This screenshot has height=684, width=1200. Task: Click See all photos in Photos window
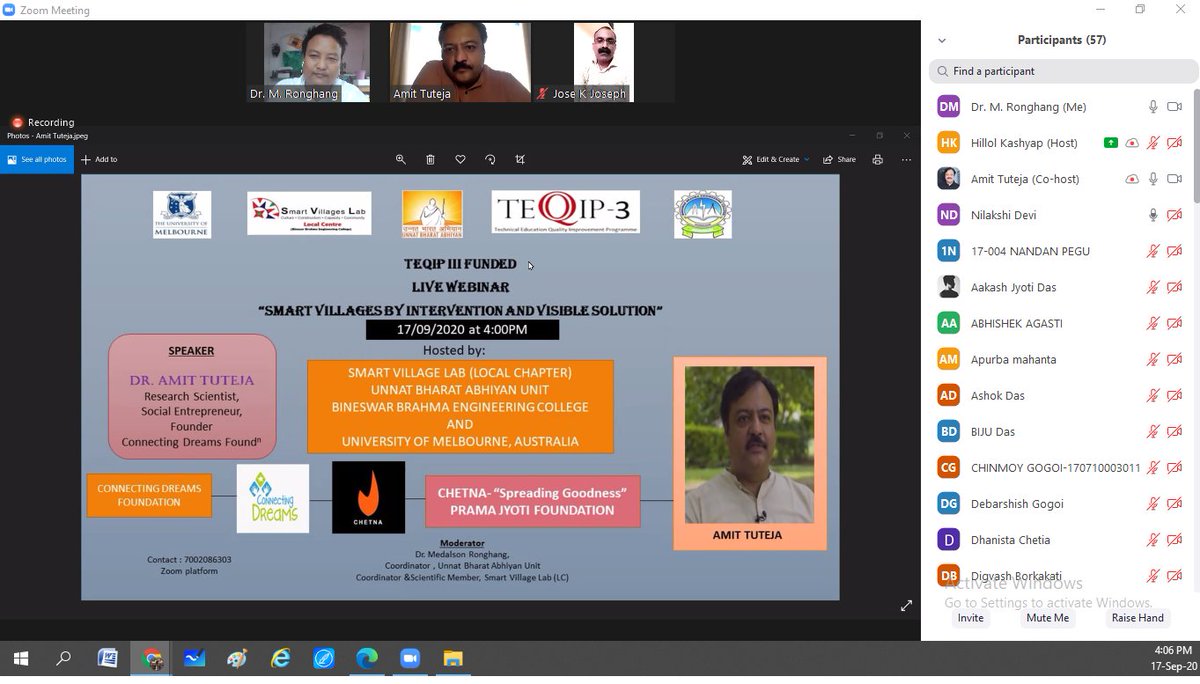pos(37,159)
